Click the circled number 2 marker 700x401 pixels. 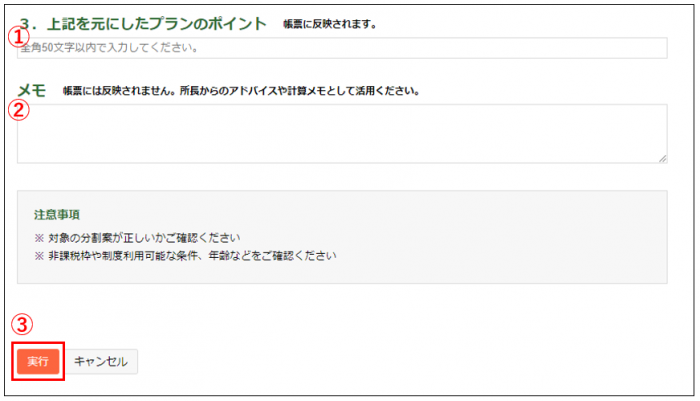(x=19, y=109)
